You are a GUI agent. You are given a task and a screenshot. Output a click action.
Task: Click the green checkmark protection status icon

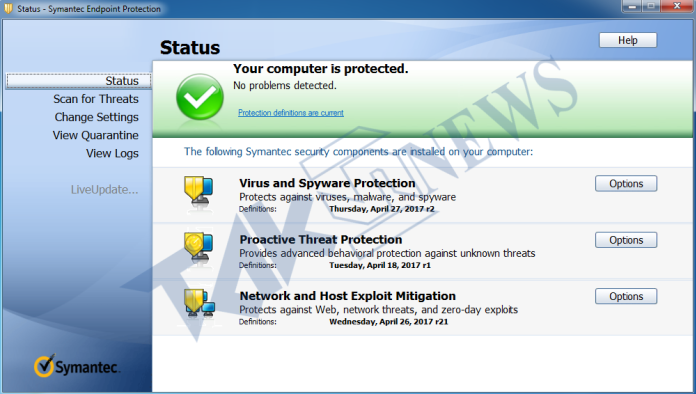point(200,97)
